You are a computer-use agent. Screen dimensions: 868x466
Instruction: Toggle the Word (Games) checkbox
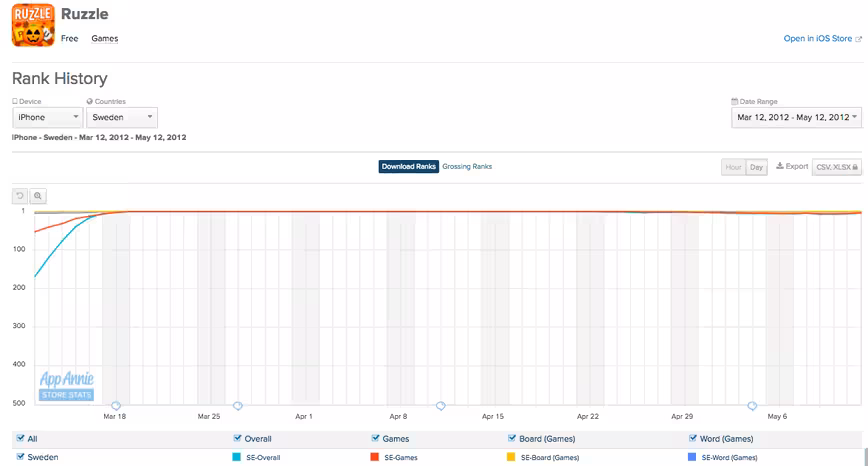(693, 438)
